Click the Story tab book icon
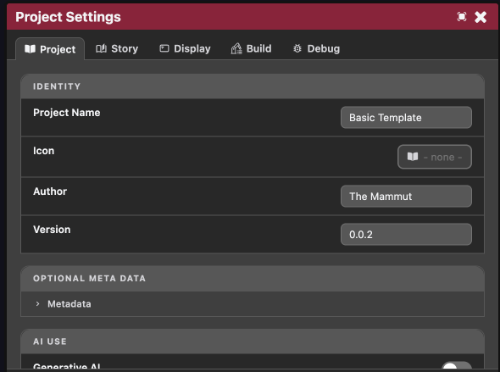Image resolution: width=500 pixels, height=372 pixels. pos(101,49)
